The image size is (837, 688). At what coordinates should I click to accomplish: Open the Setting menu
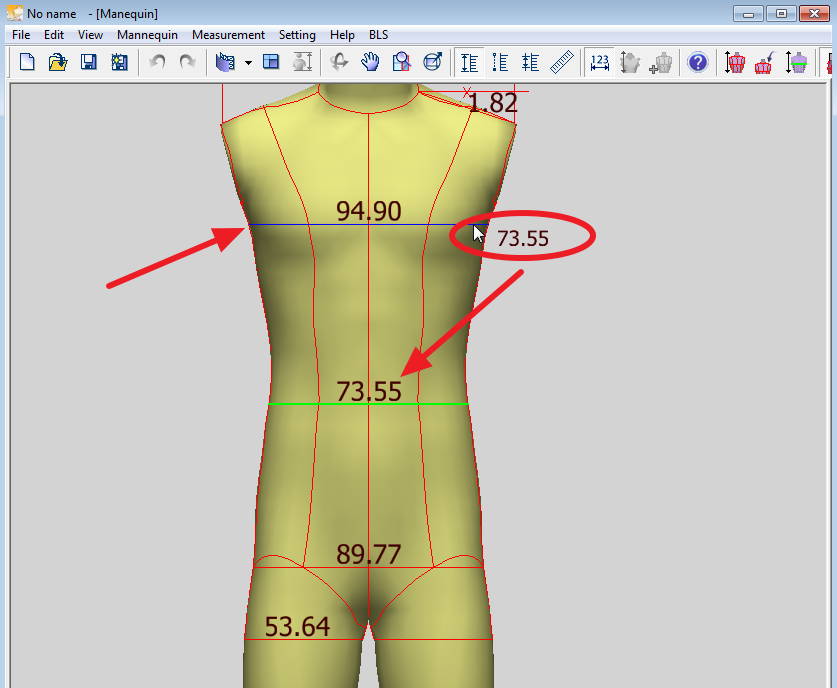(297, 35)
